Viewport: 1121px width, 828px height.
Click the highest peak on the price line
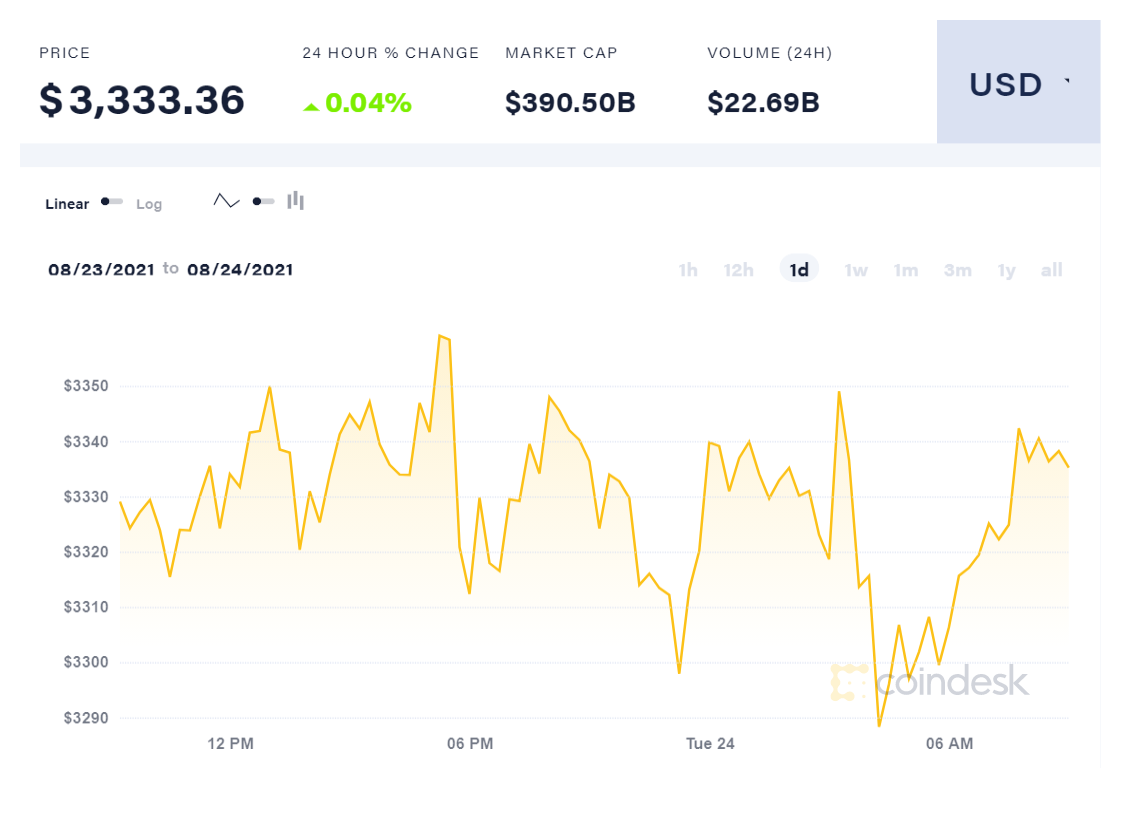[440, 336]
